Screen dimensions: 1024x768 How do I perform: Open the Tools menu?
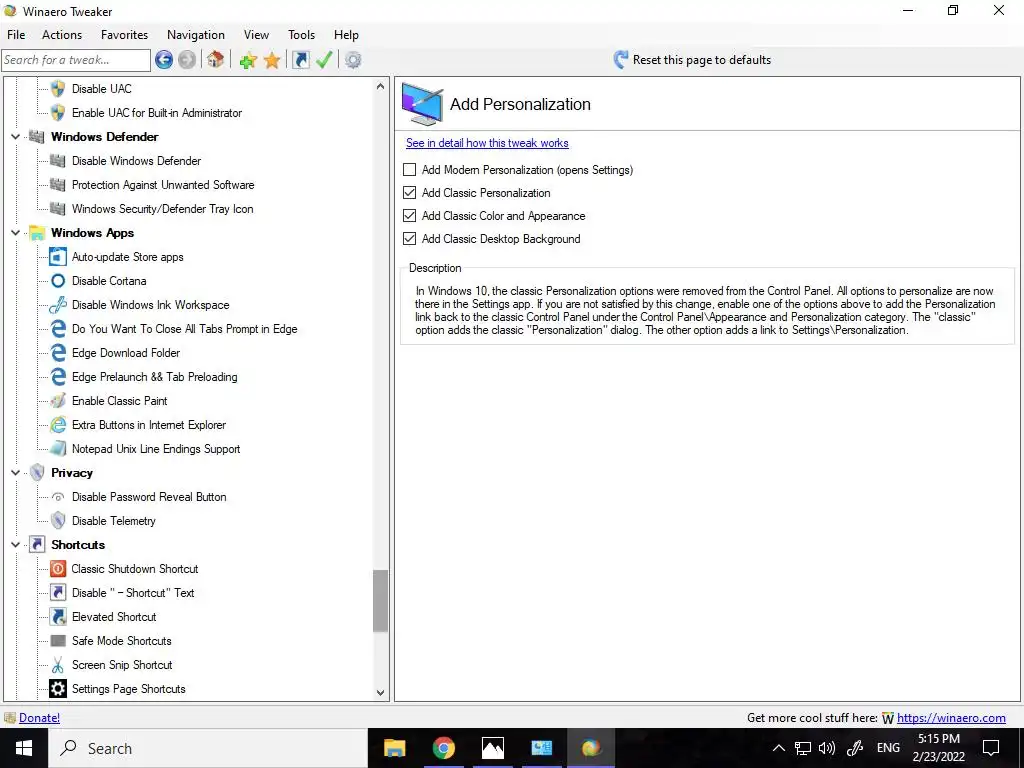pos(302,35)
